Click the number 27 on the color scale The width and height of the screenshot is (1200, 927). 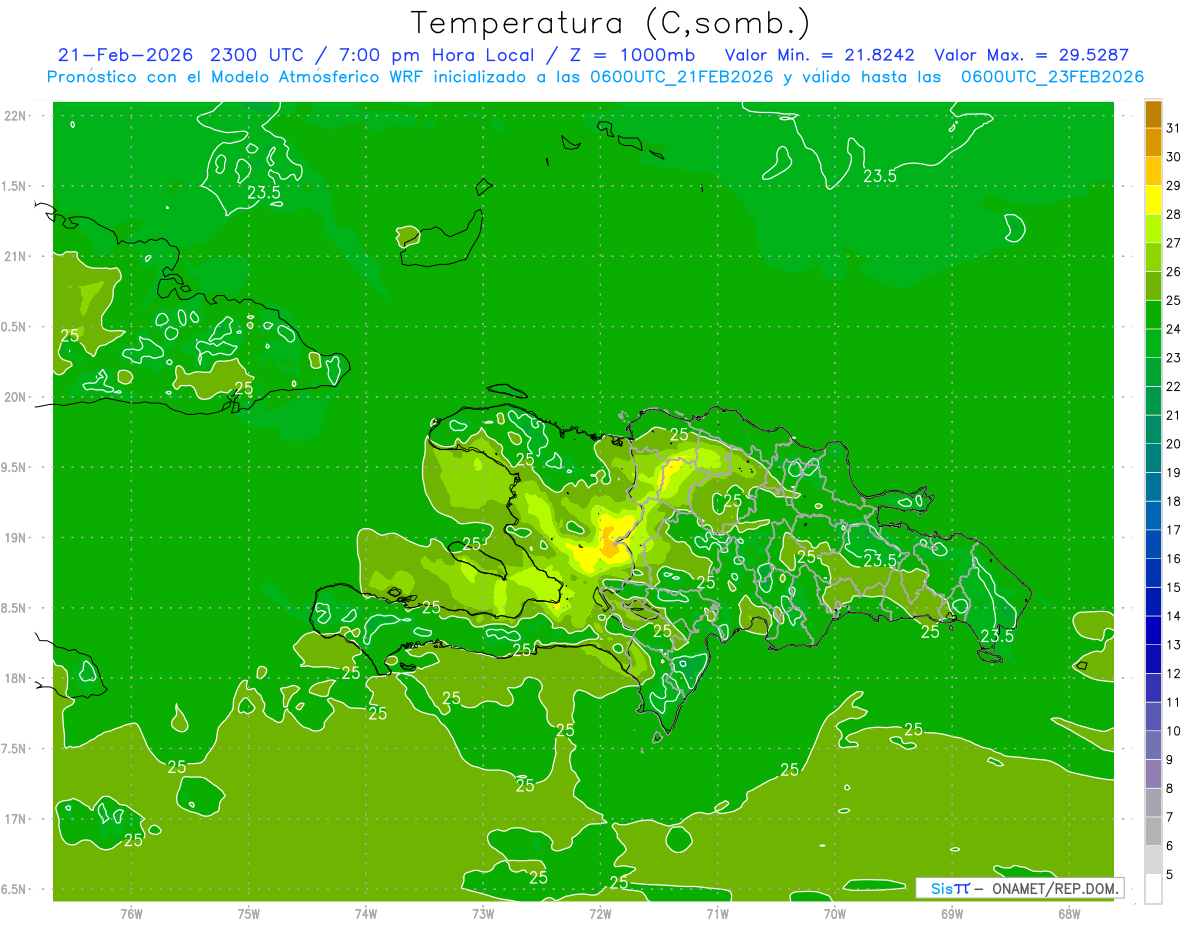point(1173,243)
